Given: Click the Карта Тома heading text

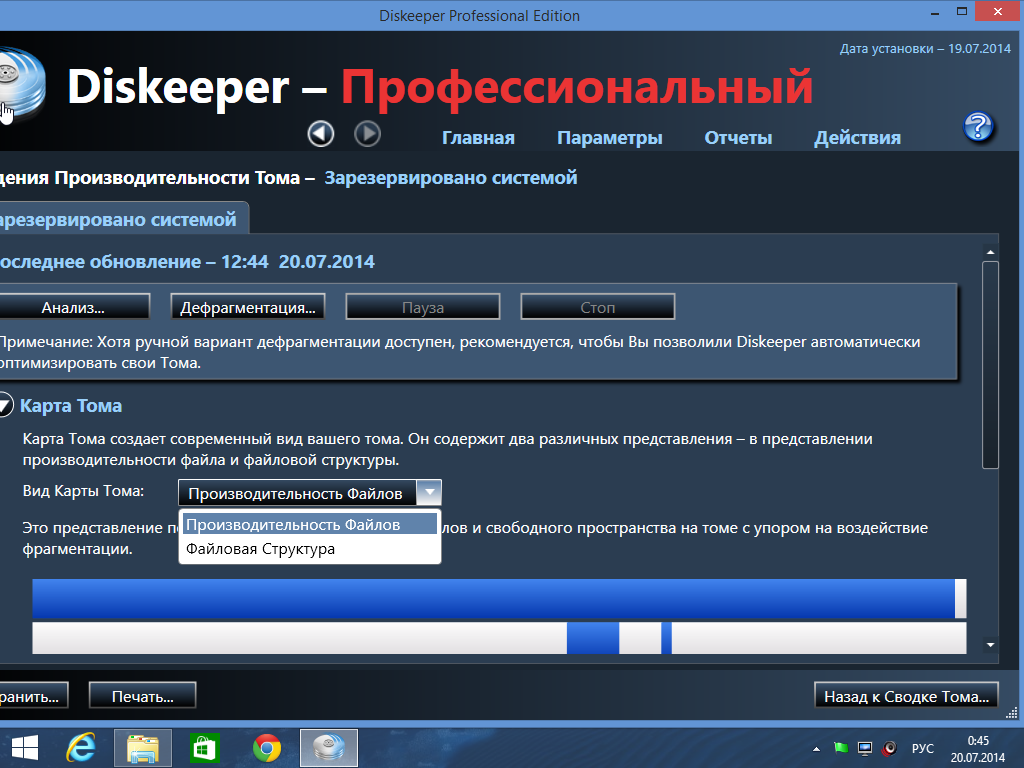Looking at the screenshot, I should coord(71,406).
